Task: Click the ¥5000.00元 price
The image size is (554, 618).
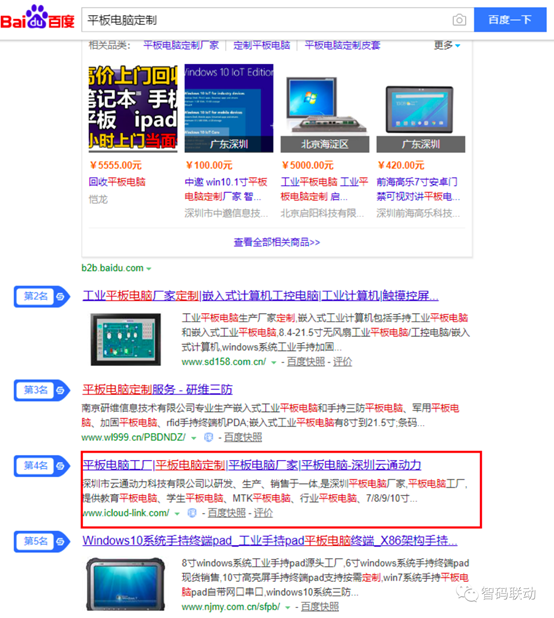Action: tap(308, 165)
